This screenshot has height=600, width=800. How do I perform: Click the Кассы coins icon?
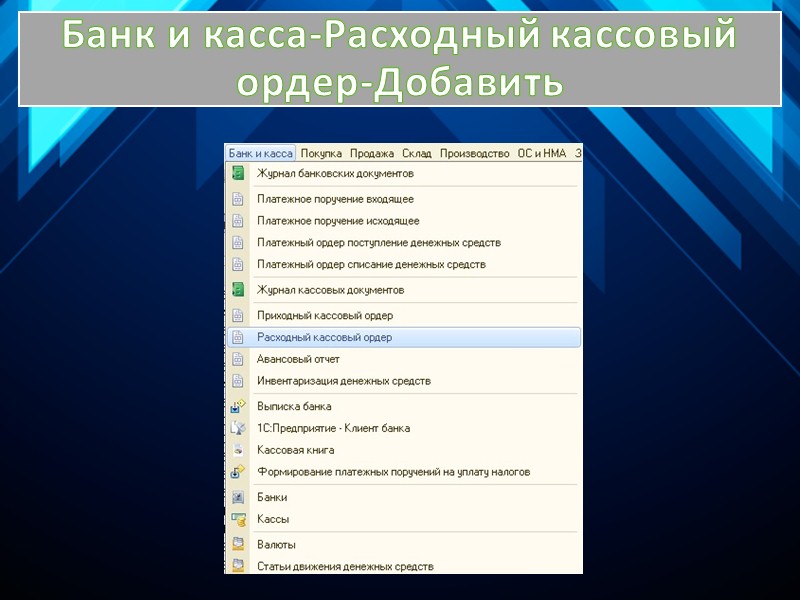[x=238, y=519]
